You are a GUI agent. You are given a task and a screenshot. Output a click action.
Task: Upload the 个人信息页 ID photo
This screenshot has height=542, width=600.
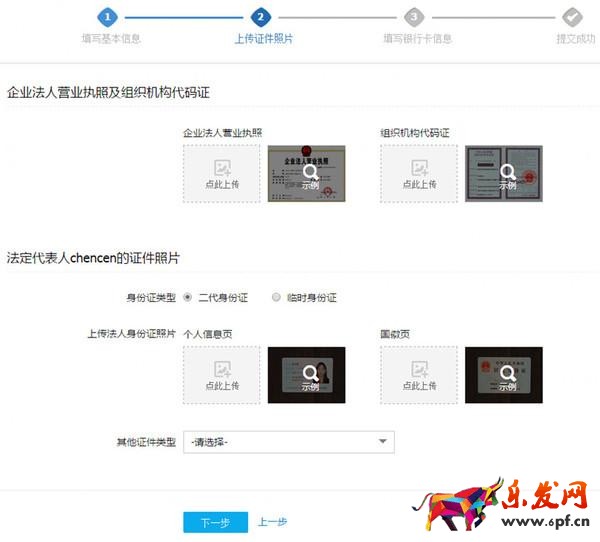click(x=221, y=375)
